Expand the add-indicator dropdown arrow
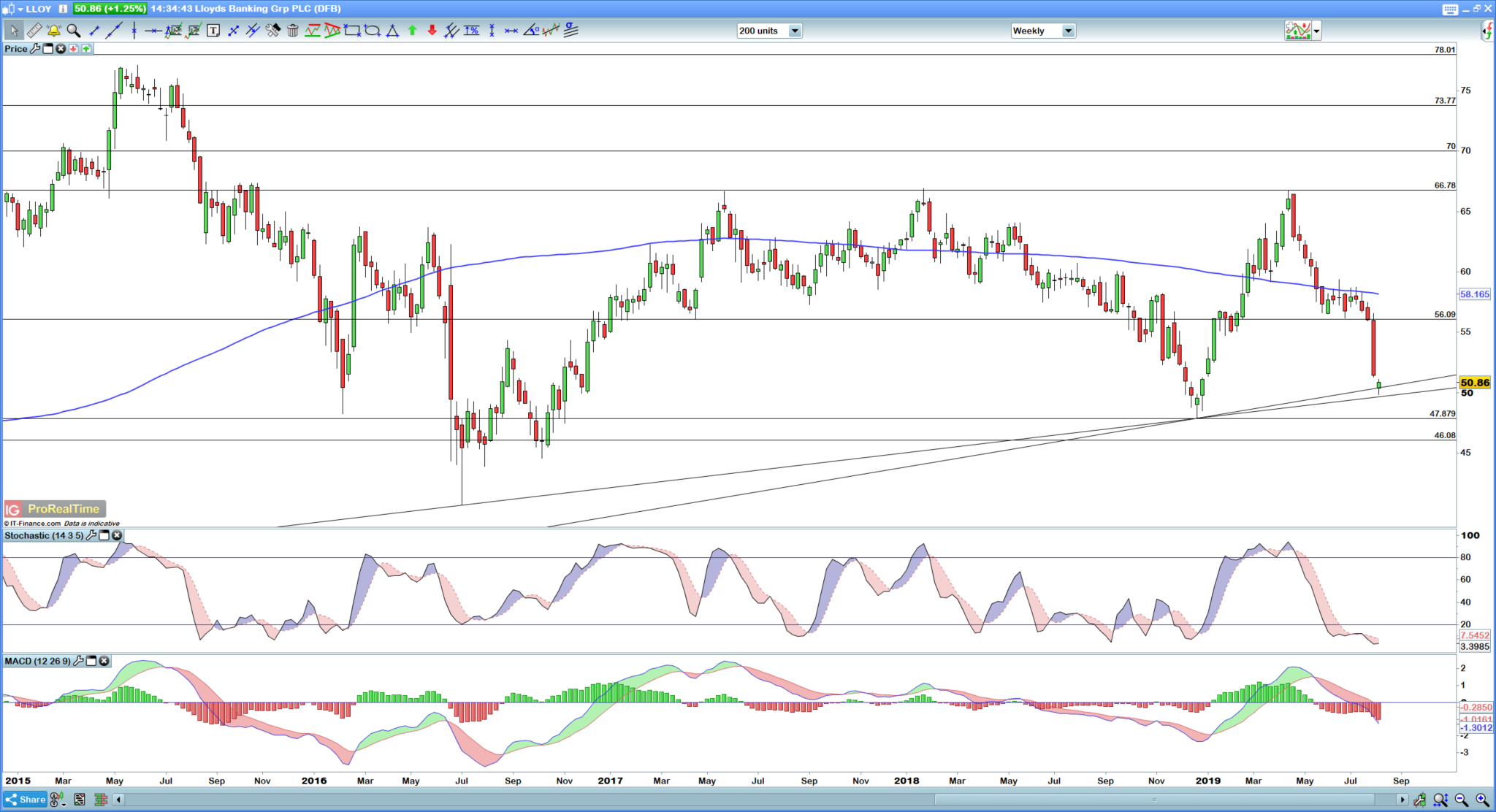 (x=1317, y=31)
